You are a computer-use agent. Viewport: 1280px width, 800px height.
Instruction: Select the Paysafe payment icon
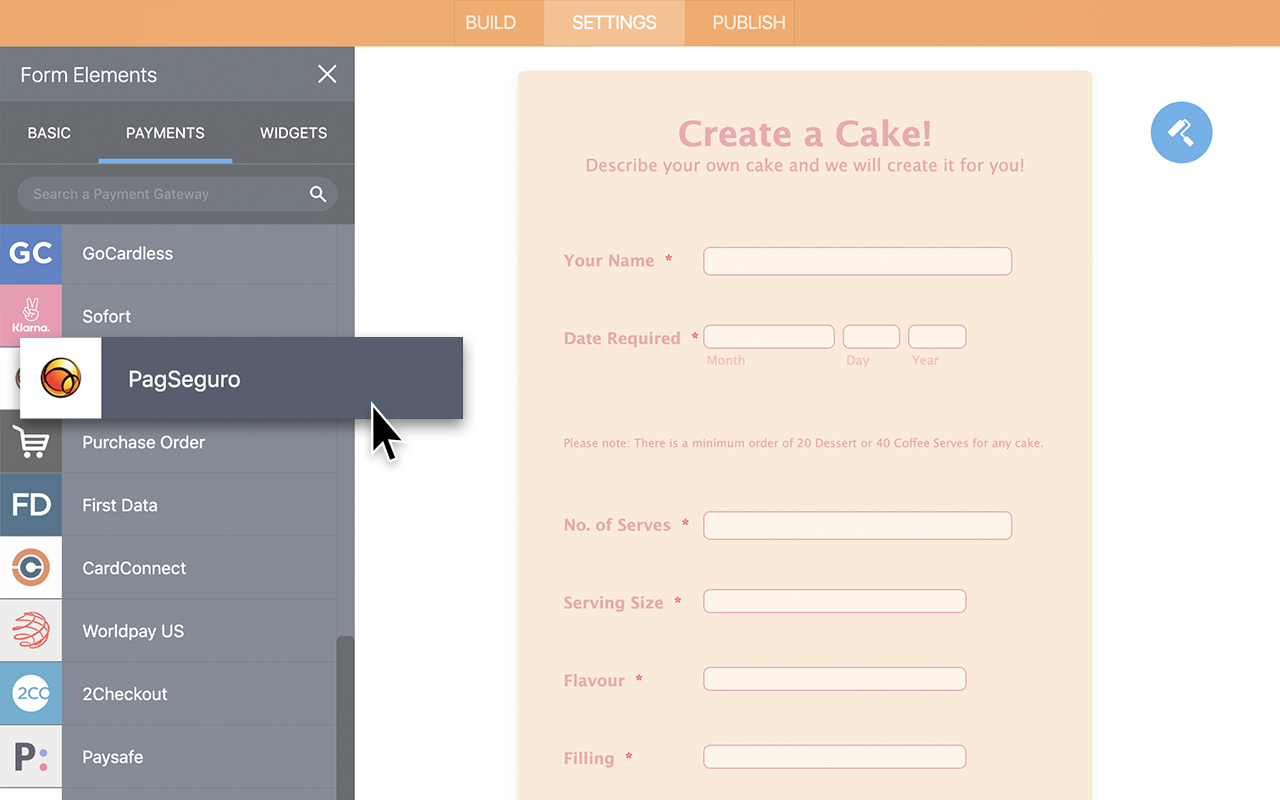30,757
